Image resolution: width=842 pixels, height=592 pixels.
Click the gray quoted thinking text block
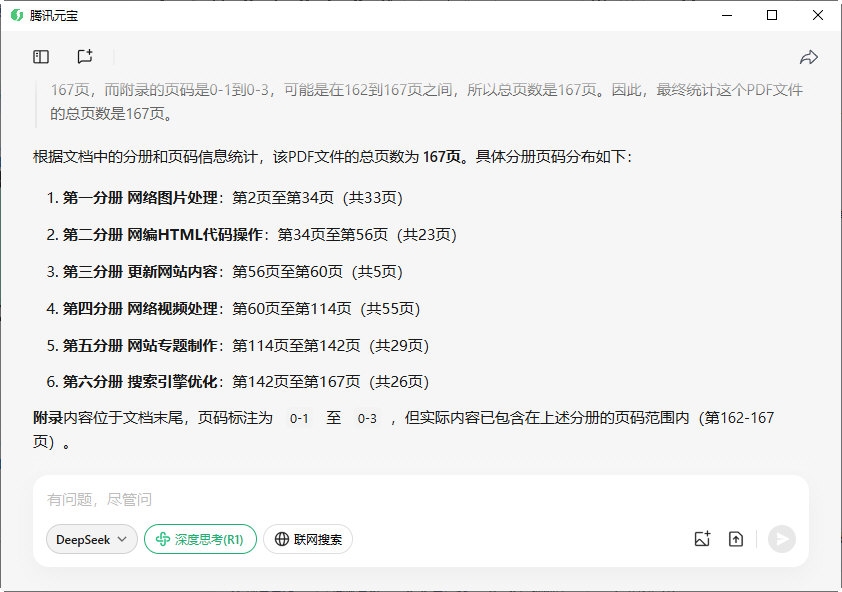click(x=426, y=102)
